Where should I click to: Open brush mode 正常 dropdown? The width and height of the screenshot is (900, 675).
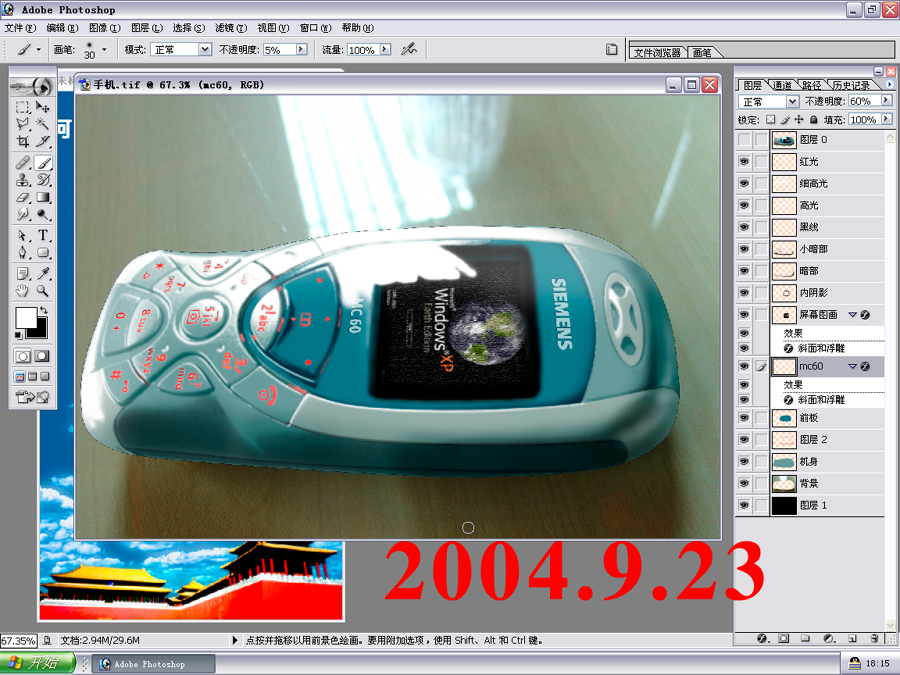tap(205, 50)
